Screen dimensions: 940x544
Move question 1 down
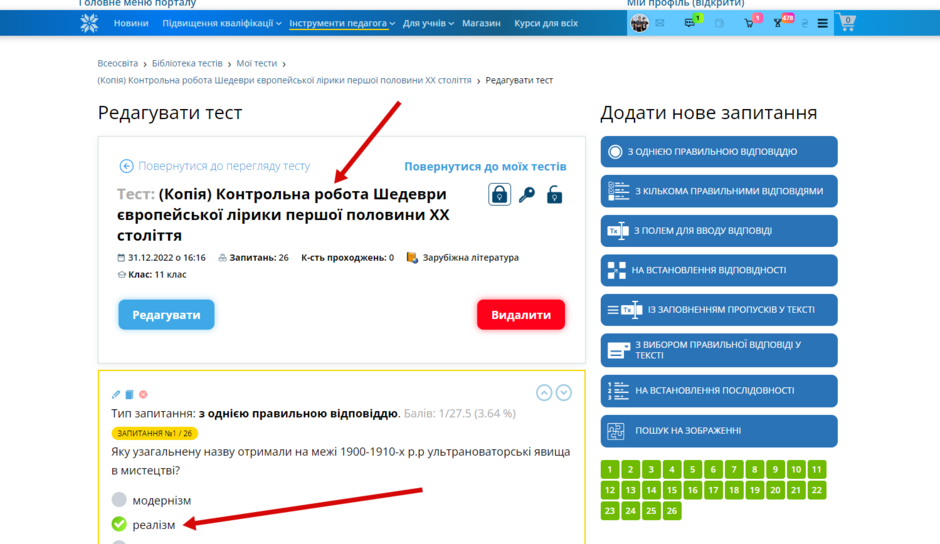564,393
